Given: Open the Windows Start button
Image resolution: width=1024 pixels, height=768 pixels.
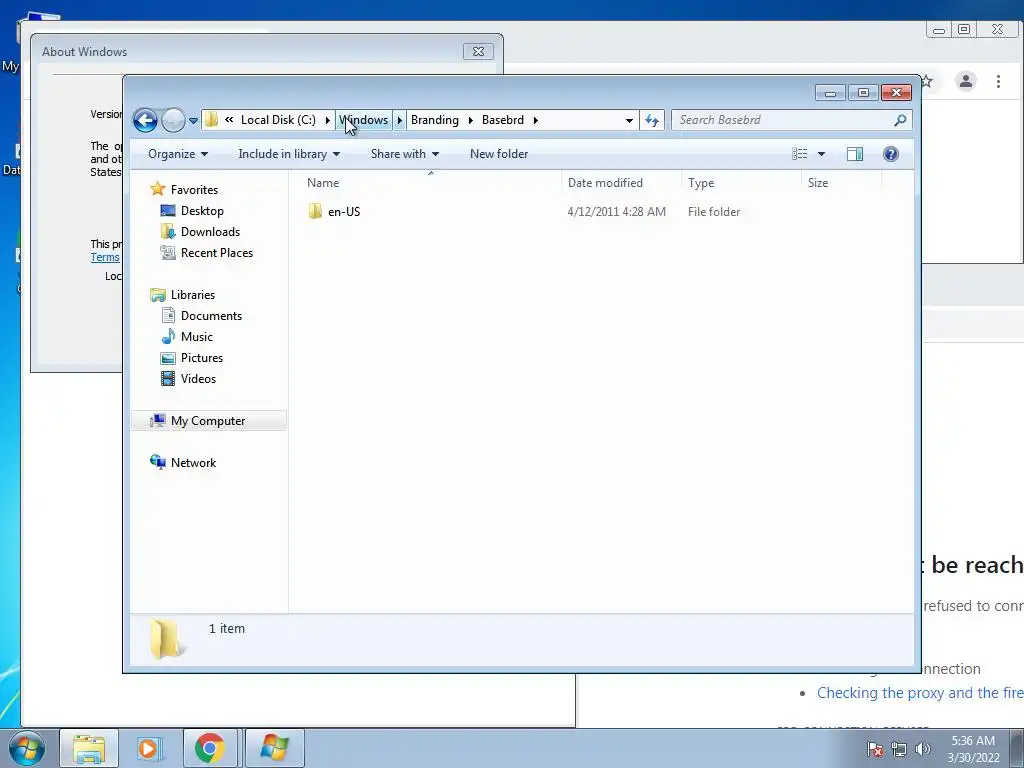Looking at the screenshot, I should (x=27, y=748).
